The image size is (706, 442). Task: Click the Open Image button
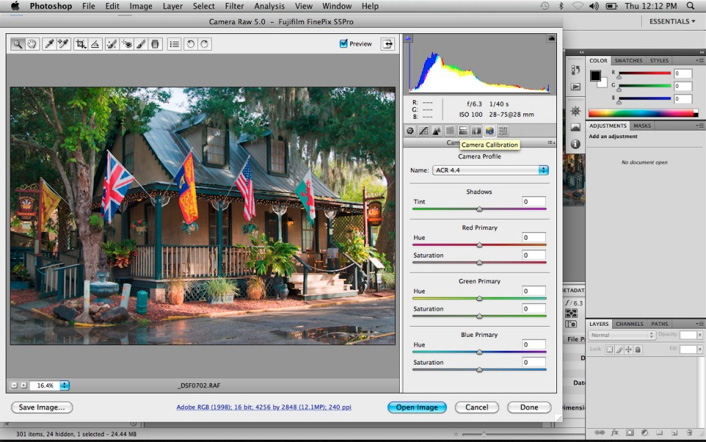click(x=416, y=407)
